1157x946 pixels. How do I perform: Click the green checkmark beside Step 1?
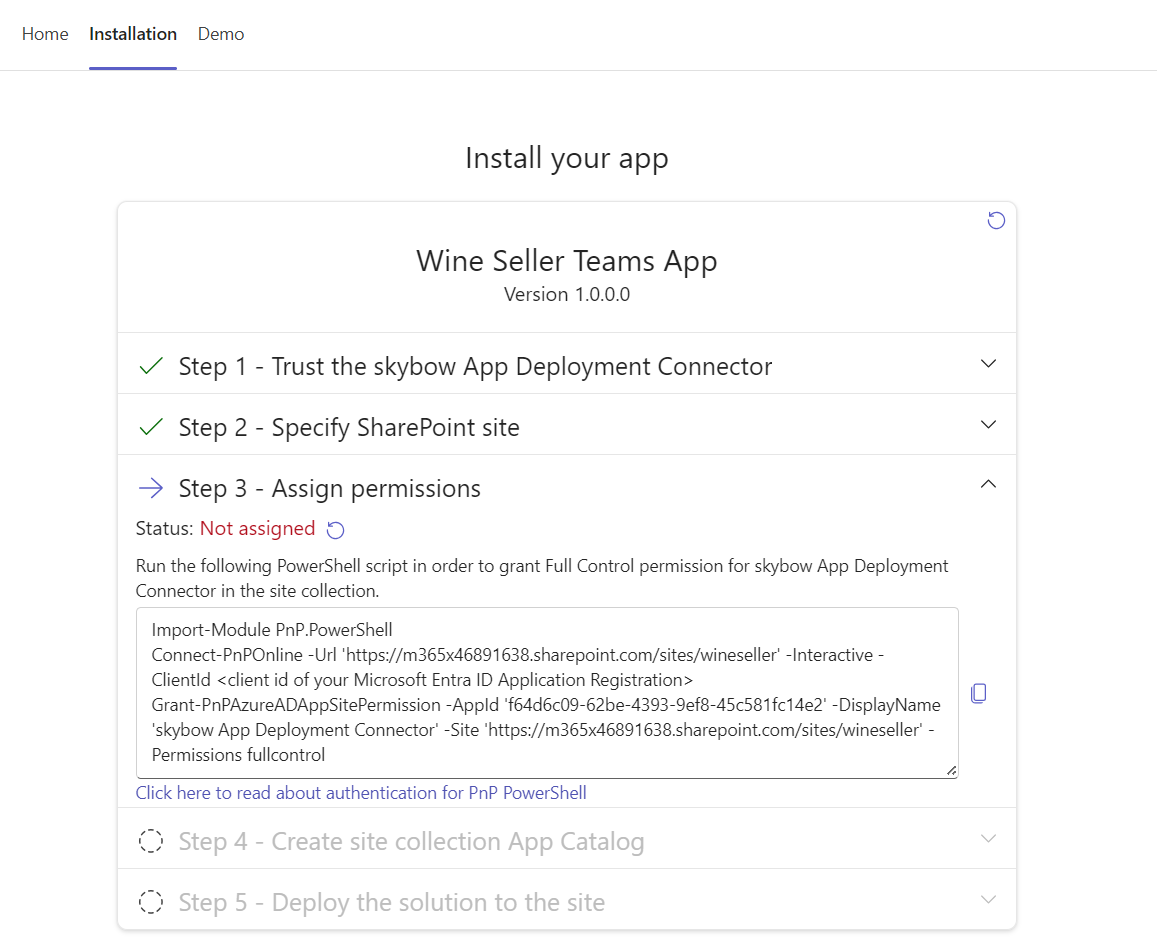[x=151, y=366]
